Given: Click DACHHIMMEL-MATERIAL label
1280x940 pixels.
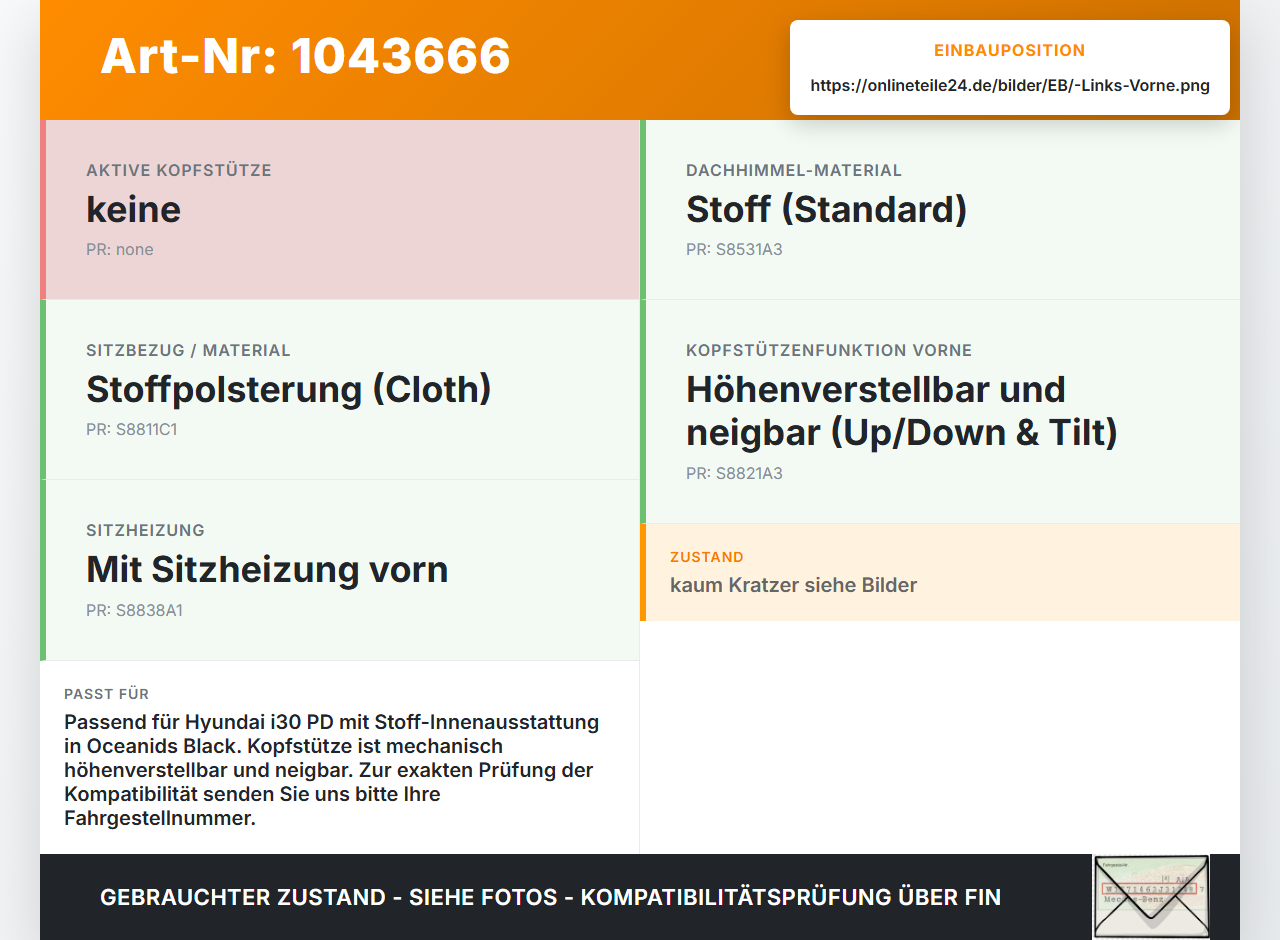Looking at the screenshot, I should (794, 170).
